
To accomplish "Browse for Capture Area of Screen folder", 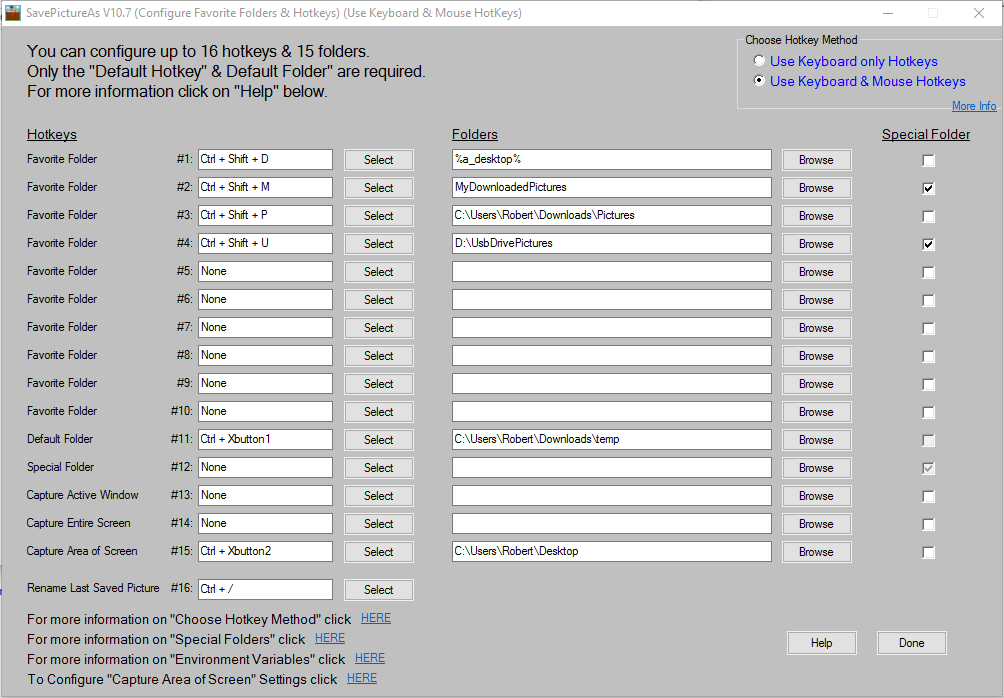I will [816, 551].
